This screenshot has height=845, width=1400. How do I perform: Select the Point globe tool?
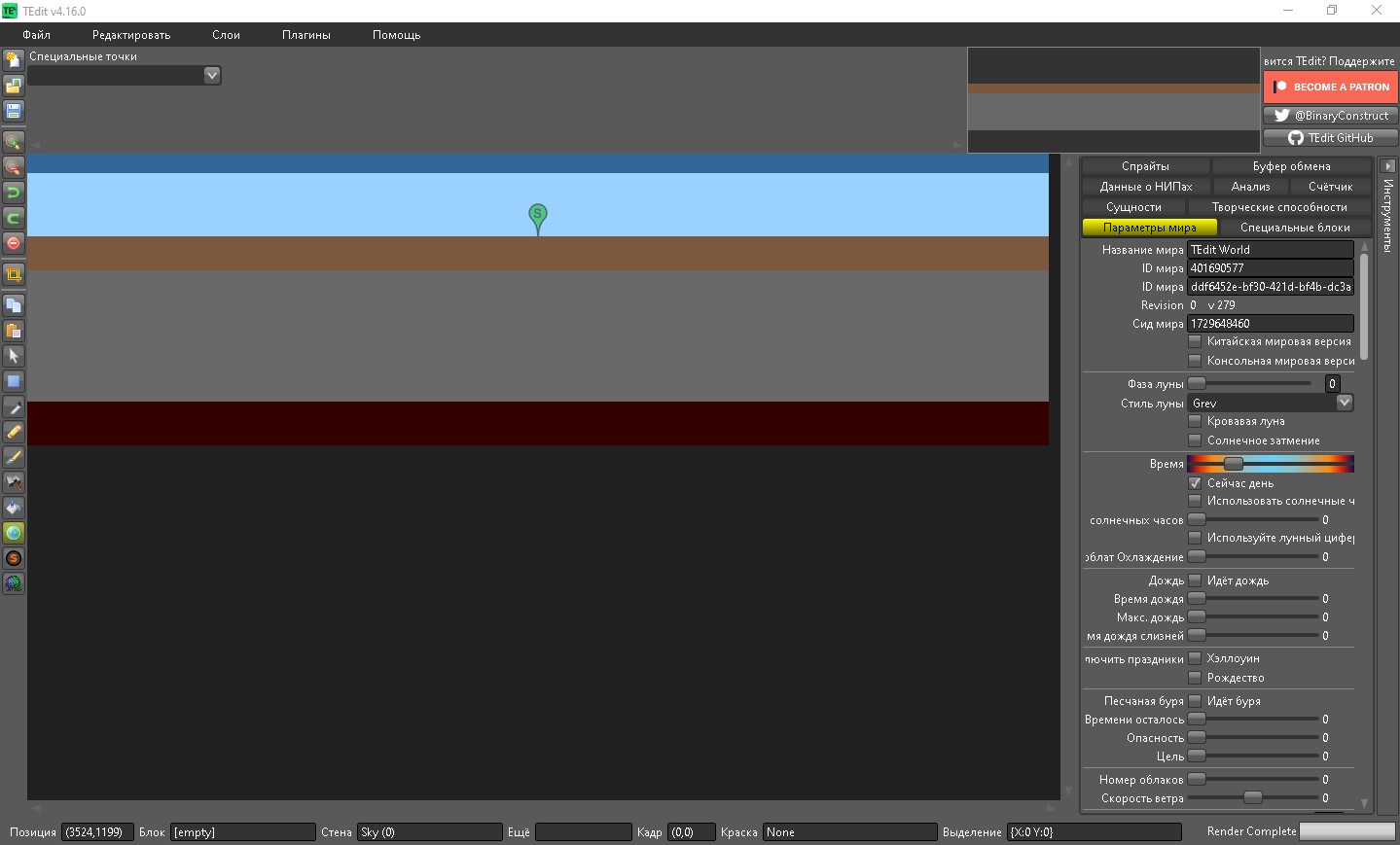[14, 533]
